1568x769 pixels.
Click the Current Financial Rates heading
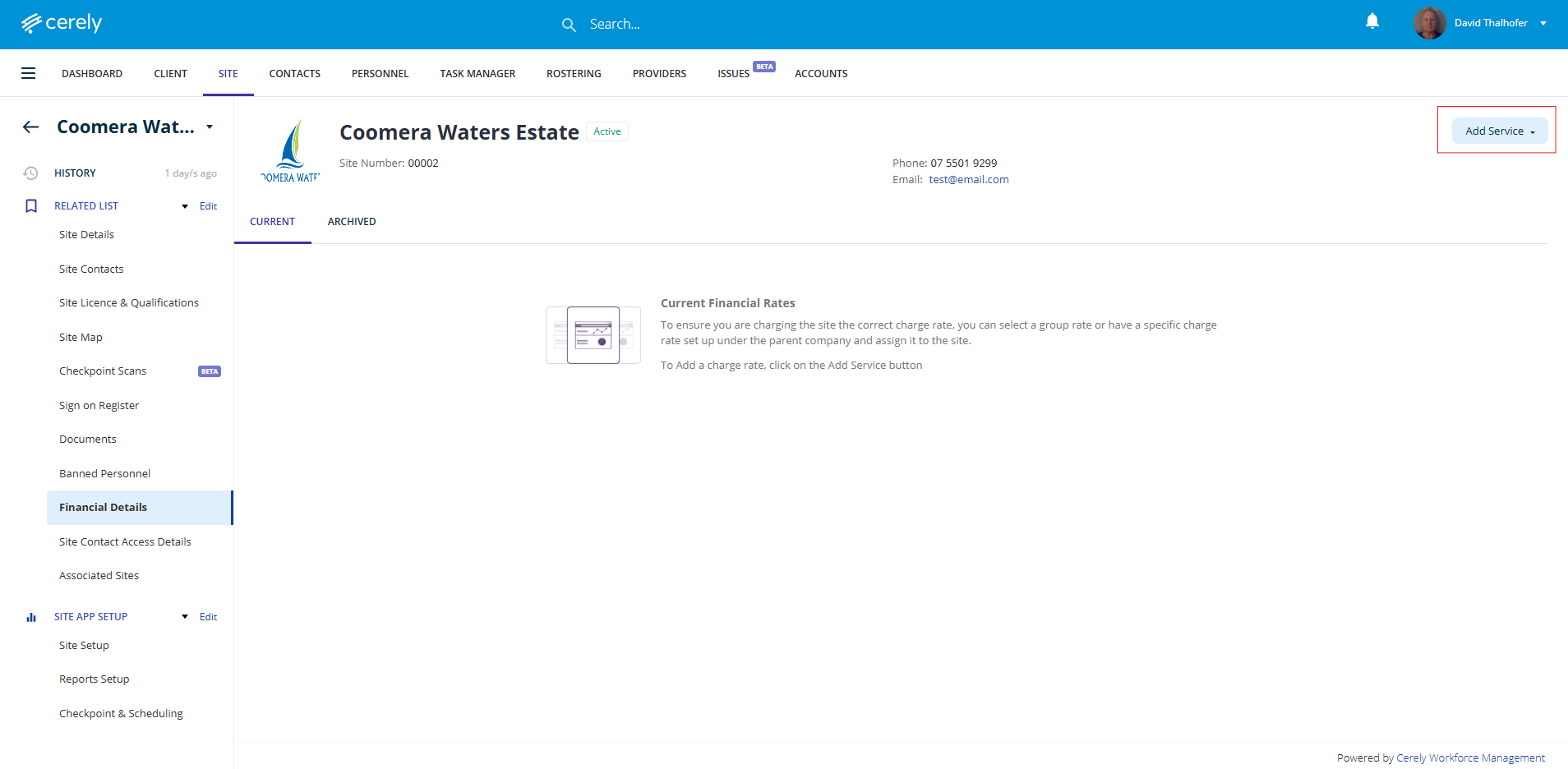[x=728, y=303]
